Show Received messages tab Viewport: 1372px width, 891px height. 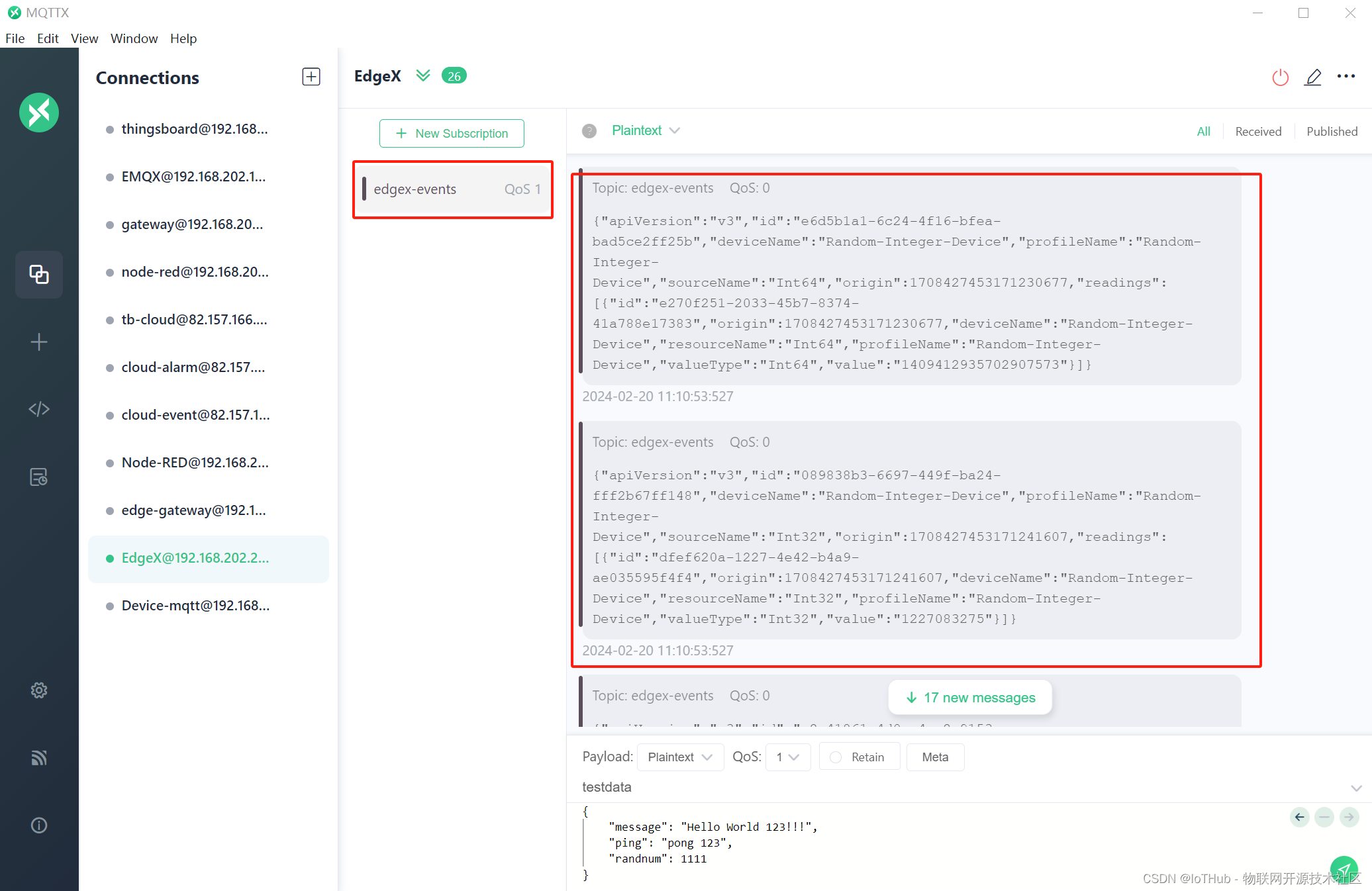pyautogui.click(x=1258, y=131)
